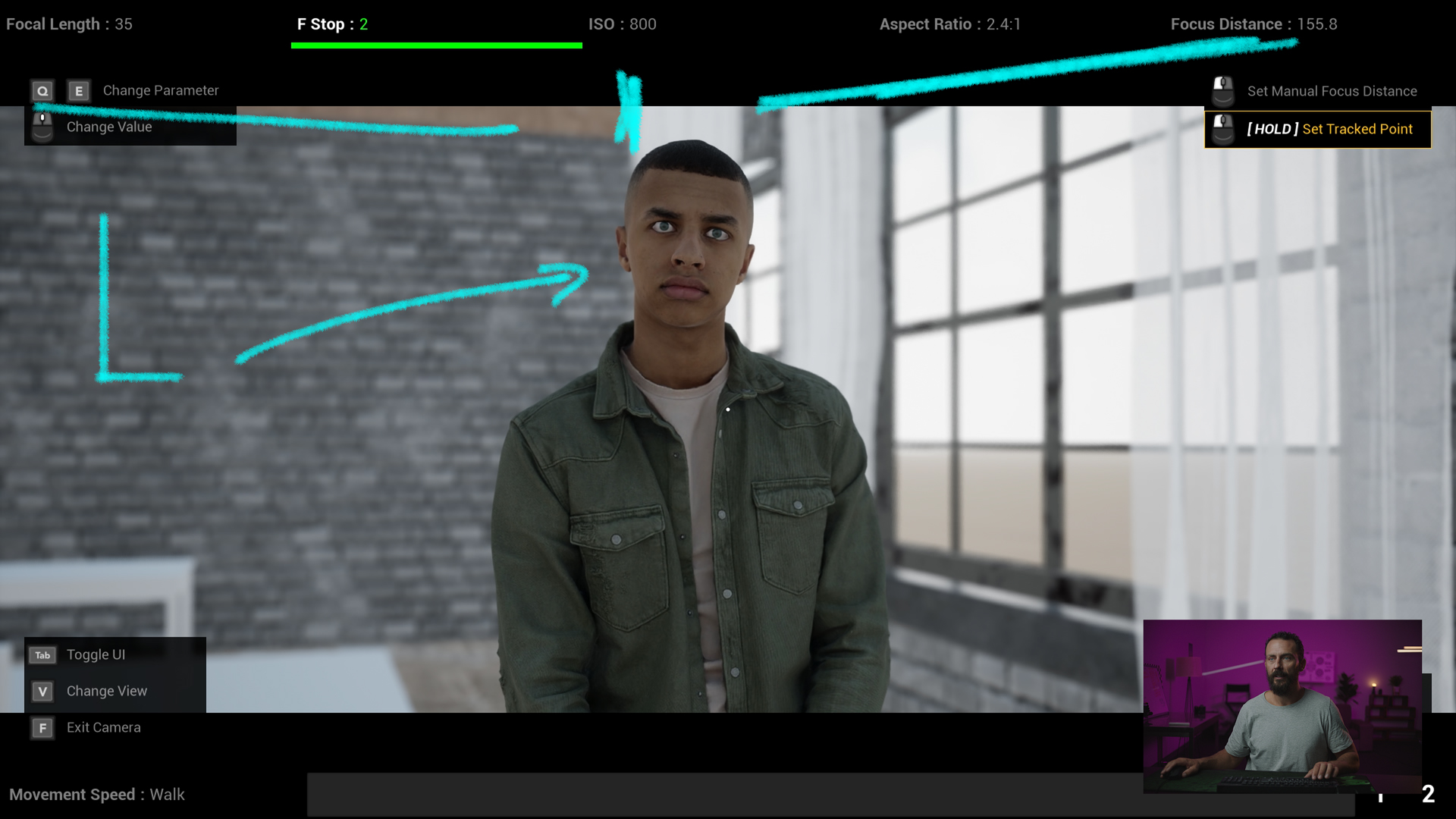Click the Exit Camera label
The image size is (1456, 819).
point(103,727)
